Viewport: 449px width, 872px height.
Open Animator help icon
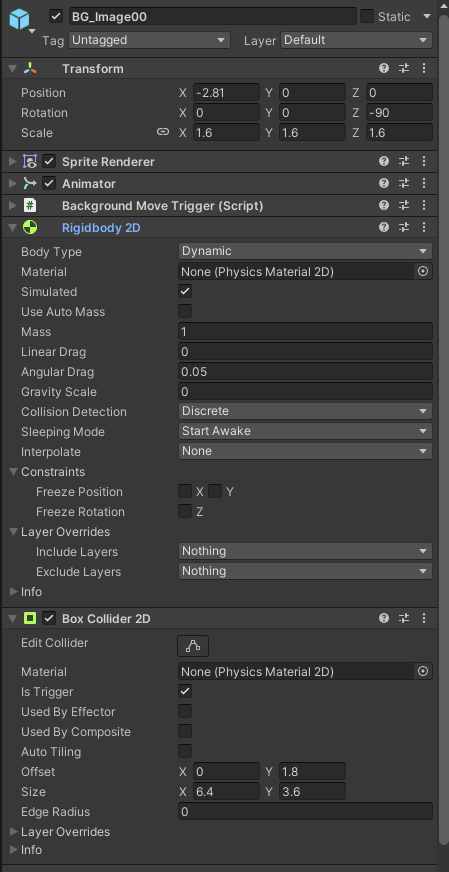click(384, 183)
